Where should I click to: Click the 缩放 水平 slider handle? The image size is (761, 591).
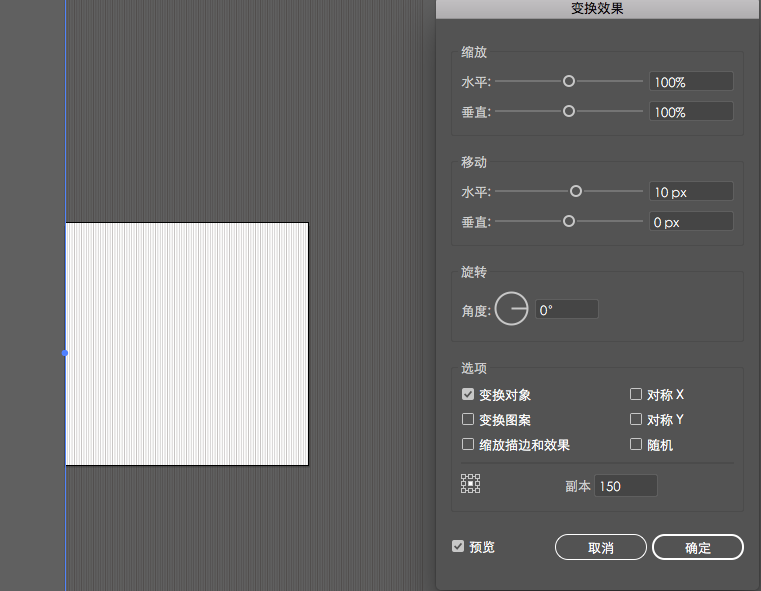pos(569,81)
